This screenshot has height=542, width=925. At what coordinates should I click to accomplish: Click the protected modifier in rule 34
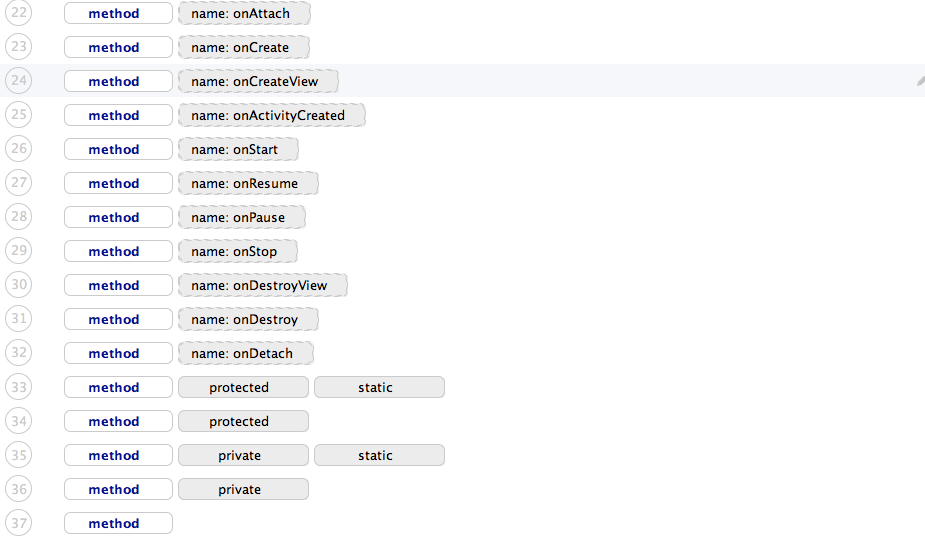point(243,421)
